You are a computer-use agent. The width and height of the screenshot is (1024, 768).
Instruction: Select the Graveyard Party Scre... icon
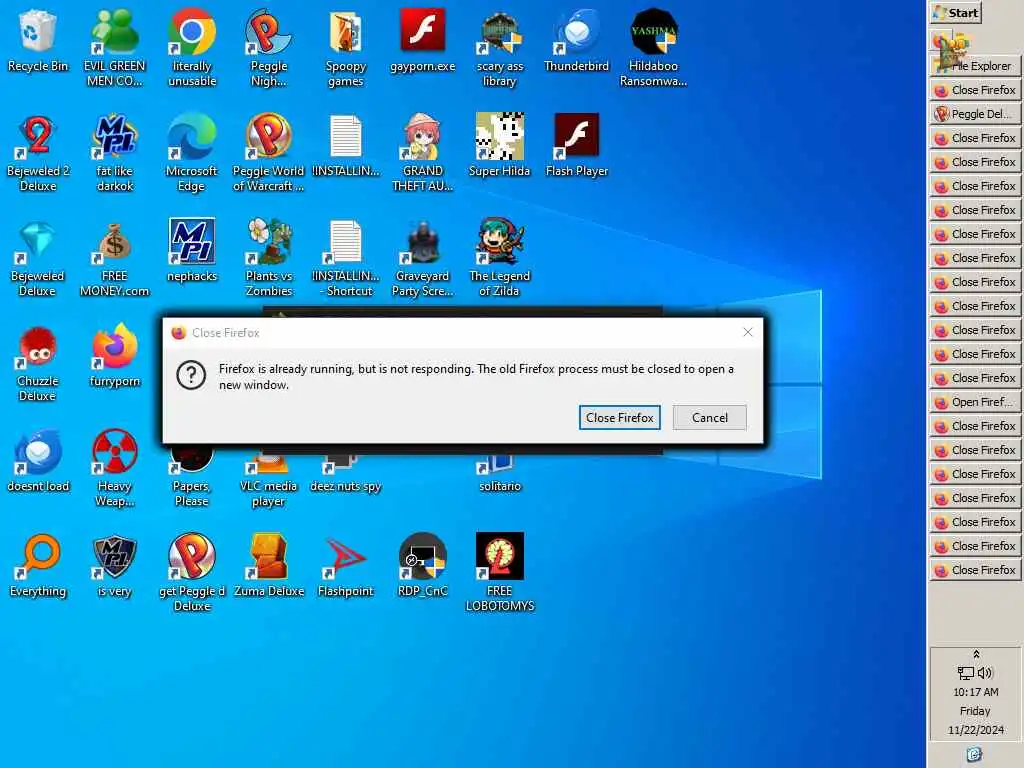[x=423, y=257]
